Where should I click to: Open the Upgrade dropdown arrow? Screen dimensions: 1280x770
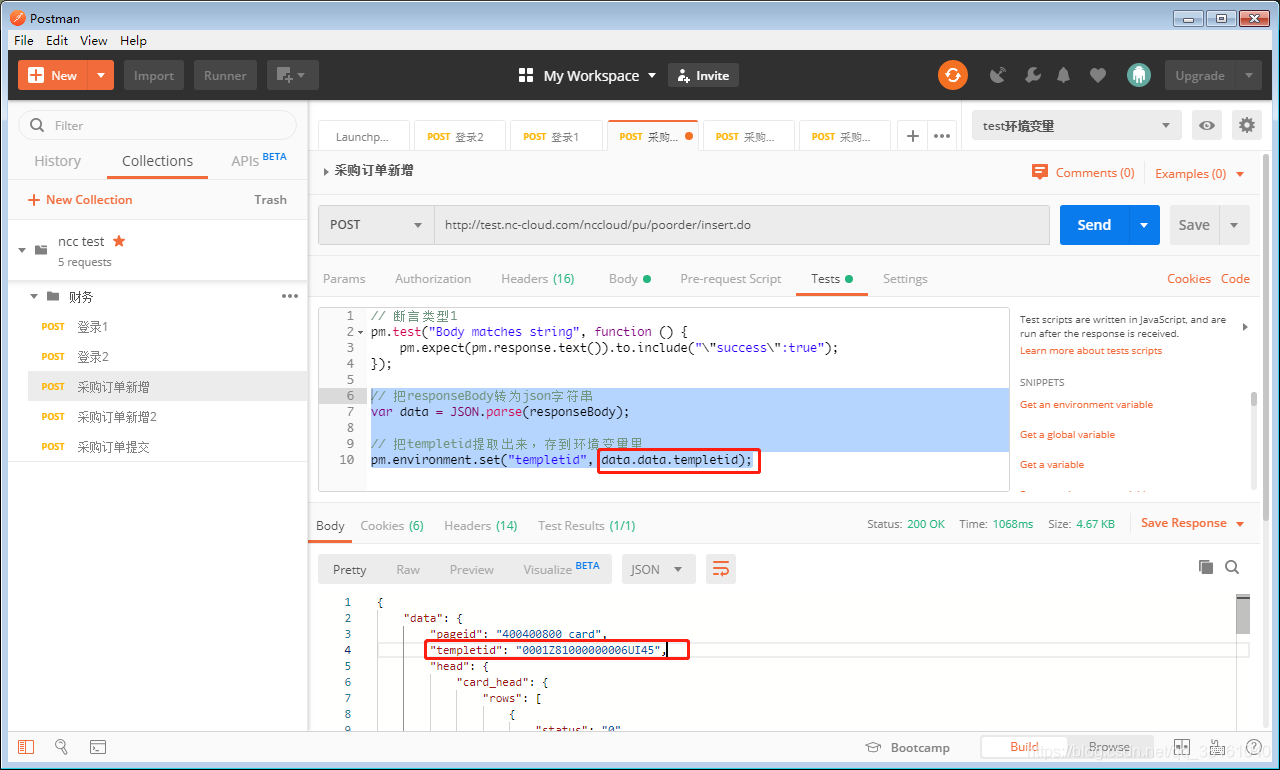[x=1247, y=75]
